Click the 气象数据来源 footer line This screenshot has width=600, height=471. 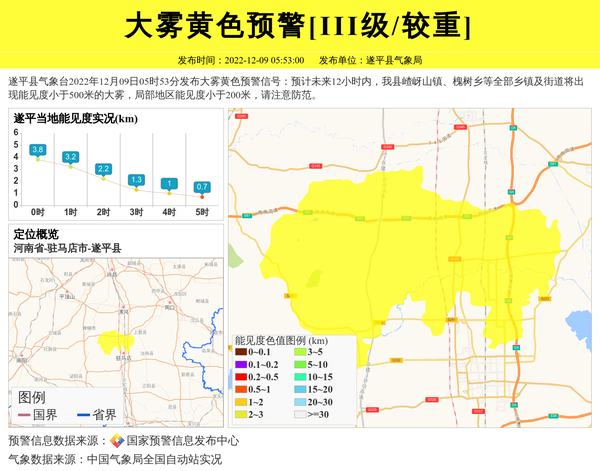tap(115, 459)
